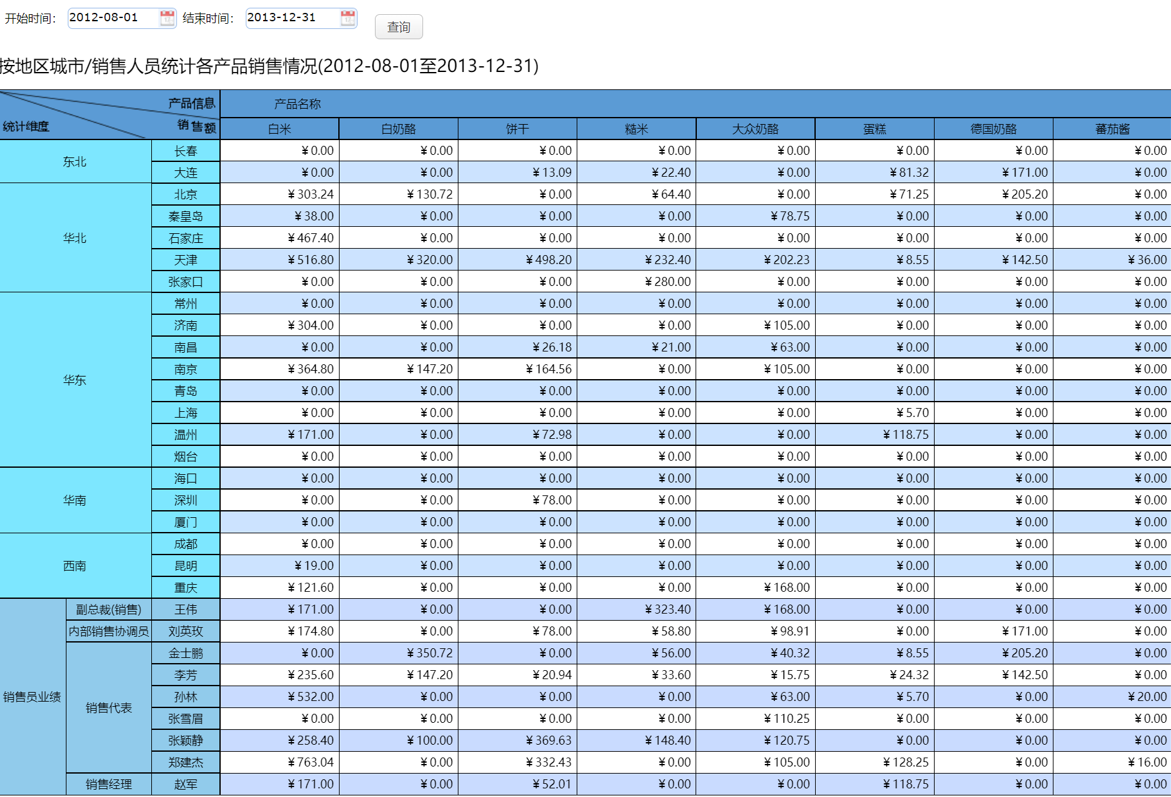Click 天津 饼干 value ¥498.20
This screenshot has height=797, width=1171.
(x=518, y=260)
